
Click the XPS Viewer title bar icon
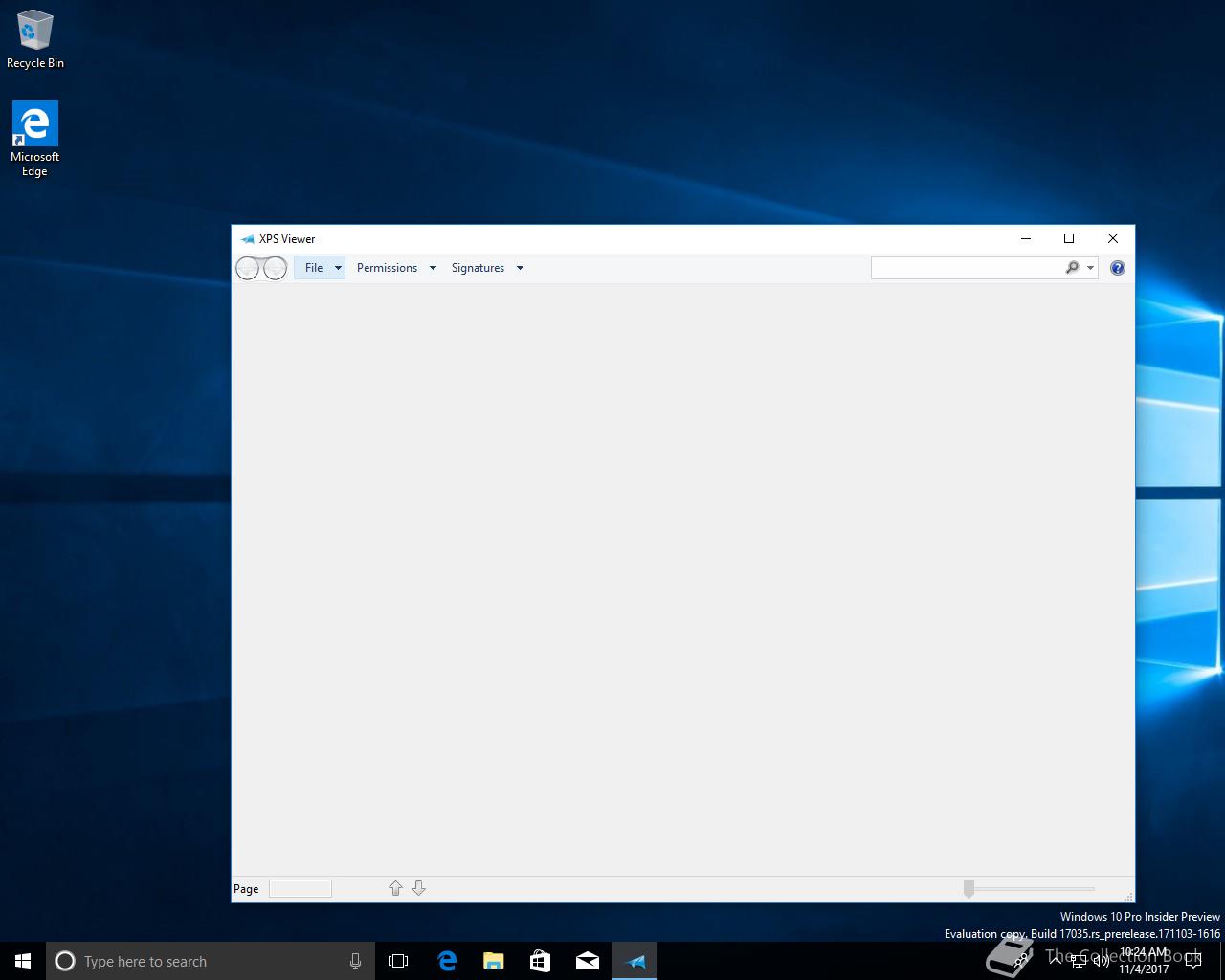(x=248, y=239)
